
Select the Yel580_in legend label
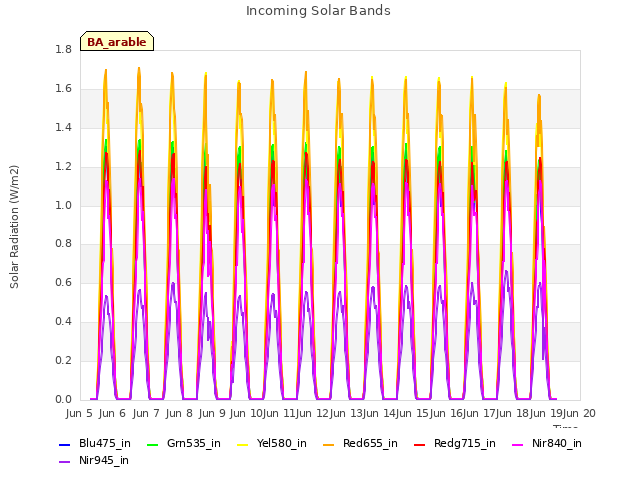(x=282, y=444)
